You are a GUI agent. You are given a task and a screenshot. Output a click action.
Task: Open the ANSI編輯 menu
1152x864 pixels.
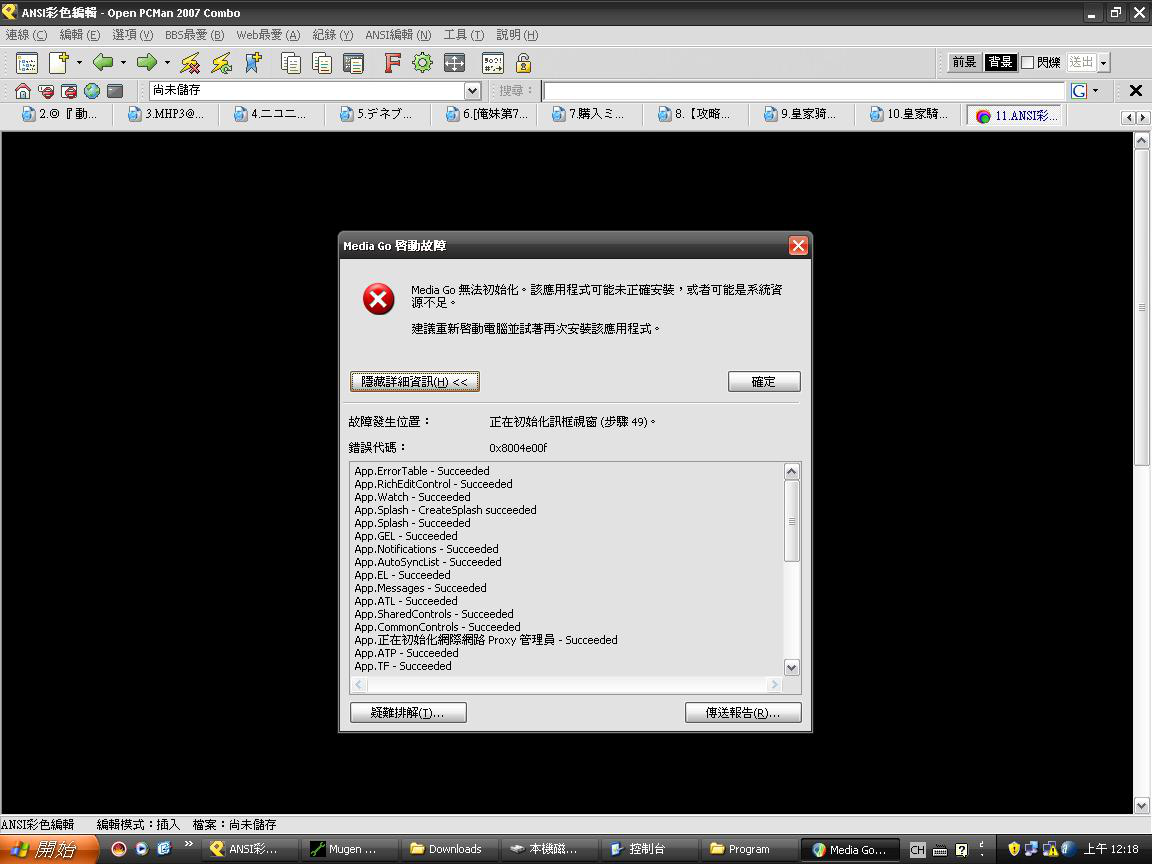[x=398, y=35]
